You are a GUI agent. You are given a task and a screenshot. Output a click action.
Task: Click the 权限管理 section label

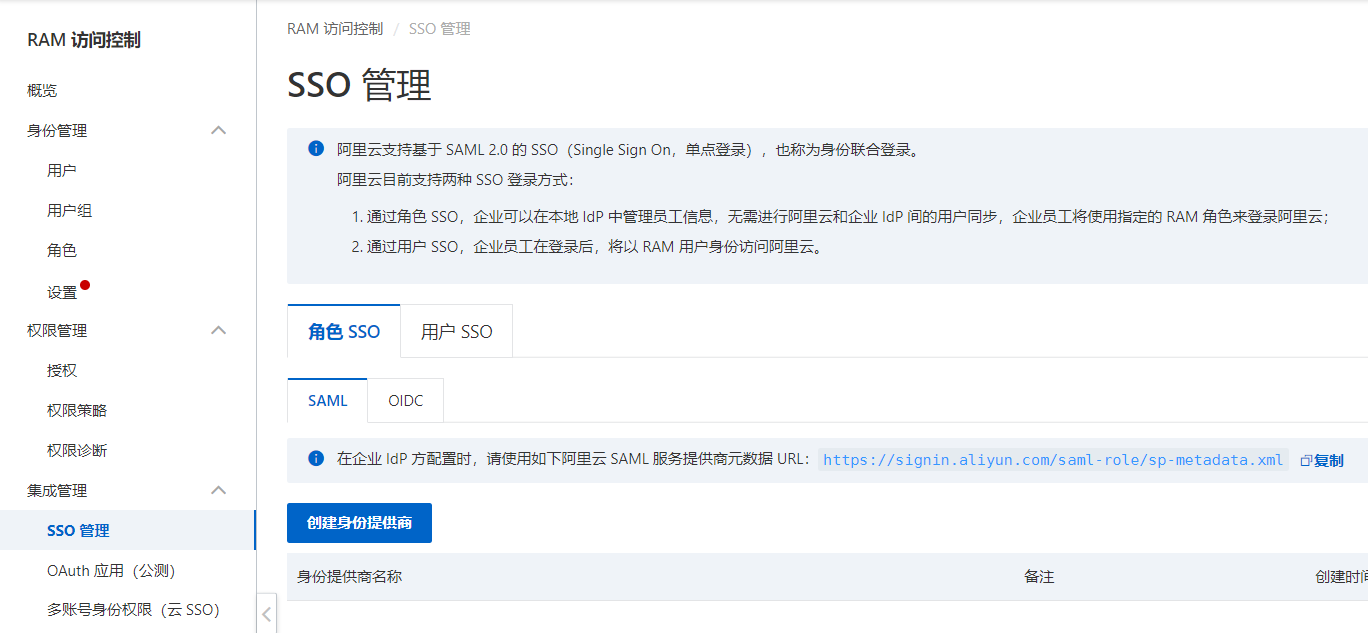57,330
